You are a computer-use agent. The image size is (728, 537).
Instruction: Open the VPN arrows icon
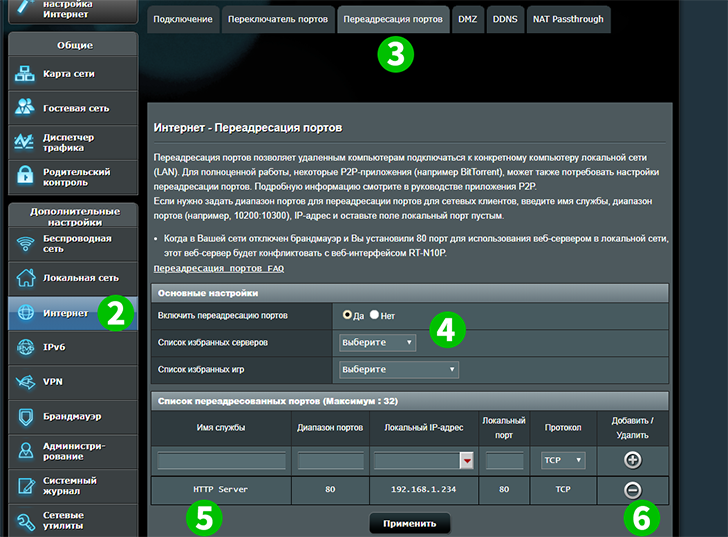(26, 382)
